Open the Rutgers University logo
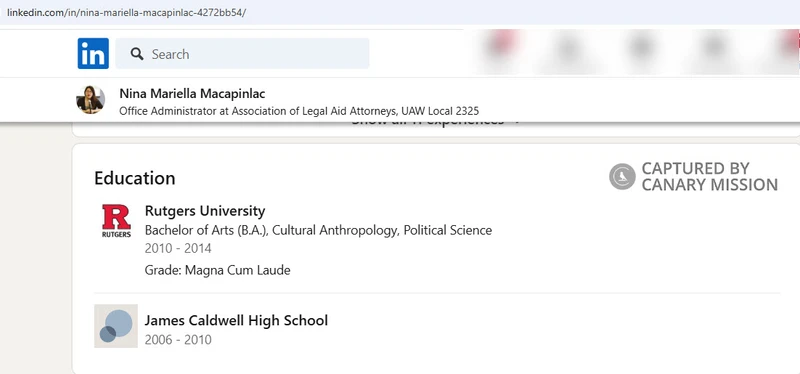800x374 pixels. [x=116, y=221]
